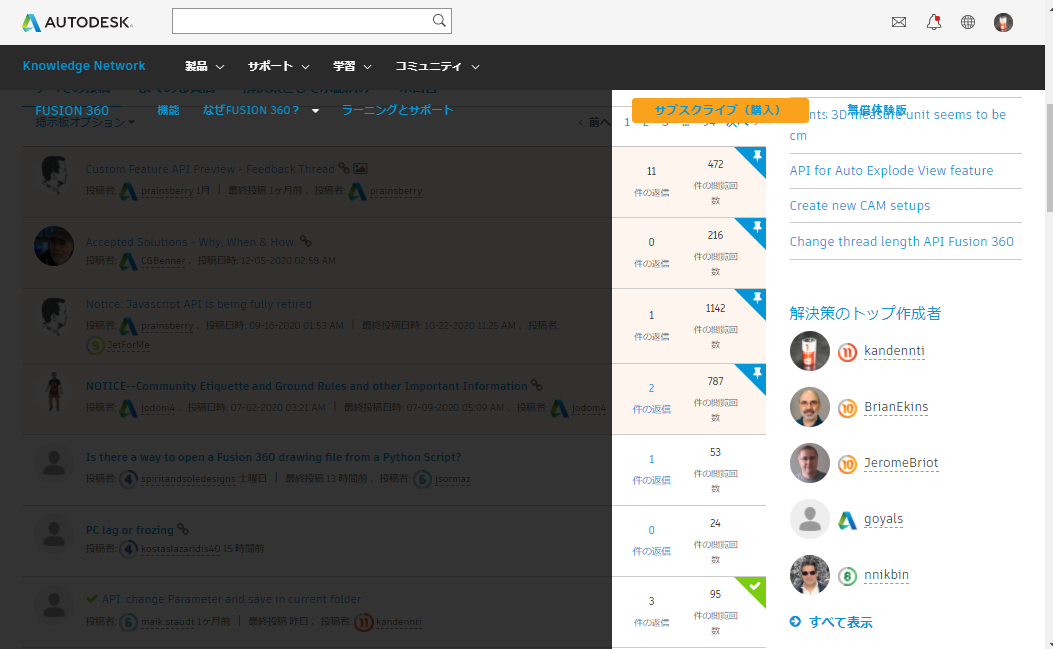The image size is (1053, 649).
Task: Click link icon on Custom Feature API thread
Action: 344,168
